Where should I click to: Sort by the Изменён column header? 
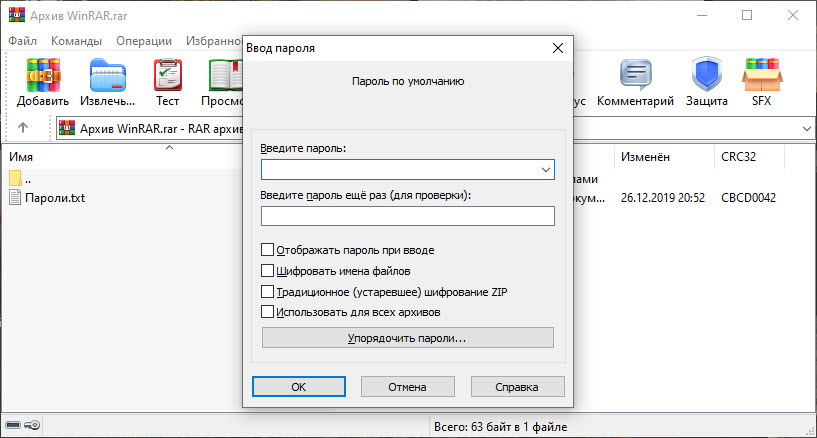tap(645, 157)
